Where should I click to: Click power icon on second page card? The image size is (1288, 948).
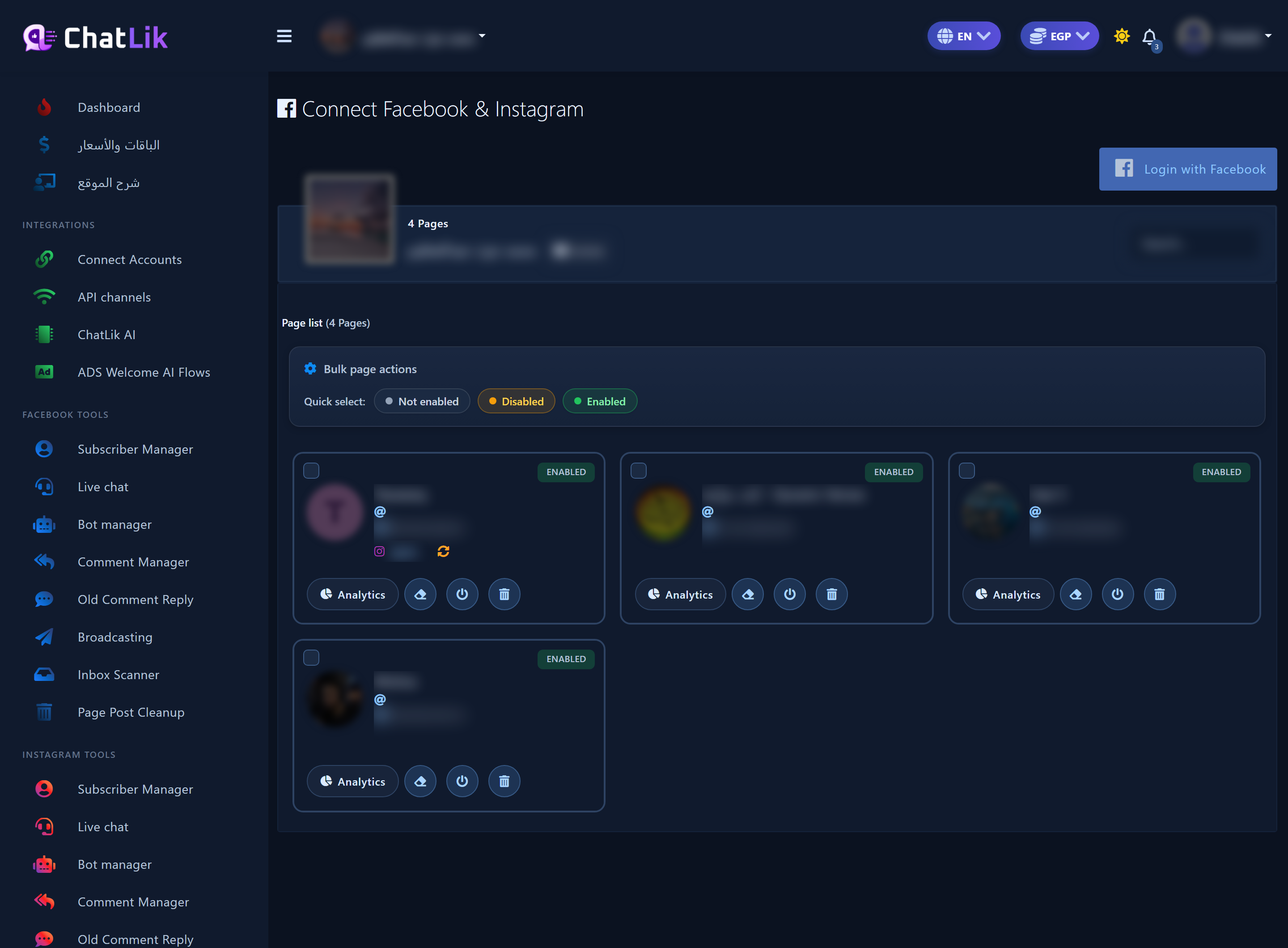coord(790,595)
